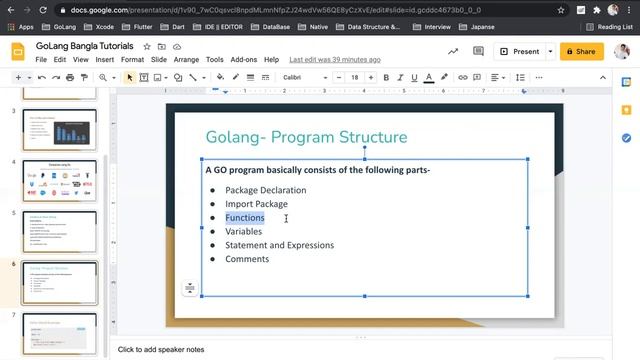This screenshot has width=640, height=360.
Task: Open the border dash option
Action: [x=265, y=78]
